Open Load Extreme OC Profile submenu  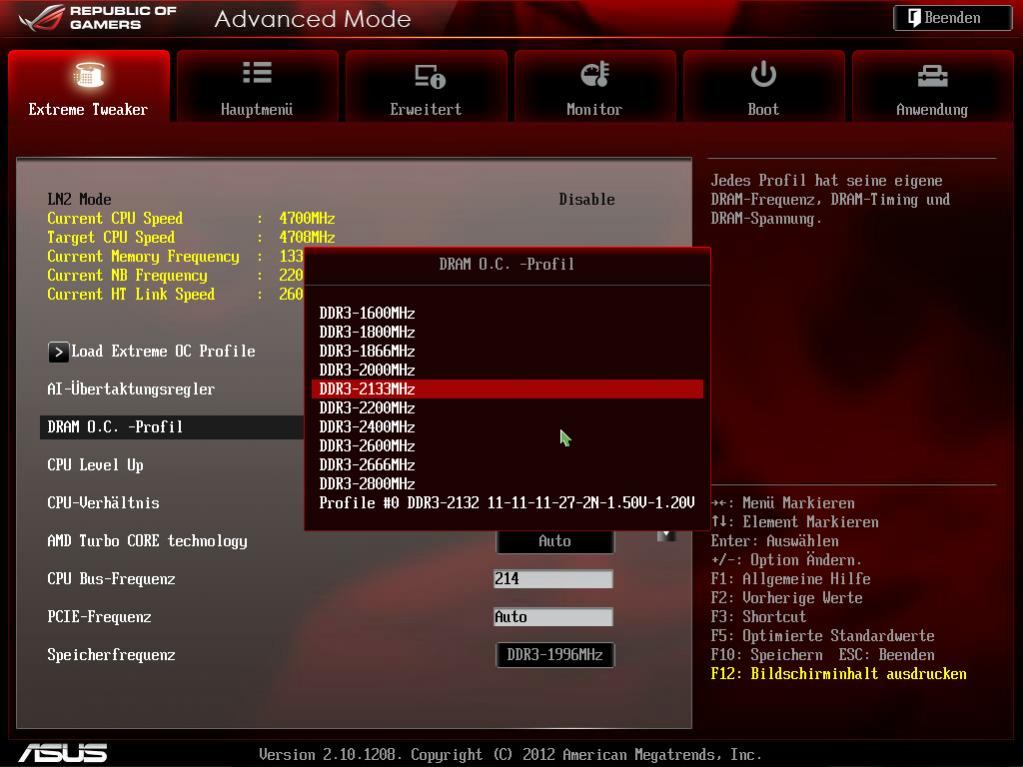(x=163, y=352)
